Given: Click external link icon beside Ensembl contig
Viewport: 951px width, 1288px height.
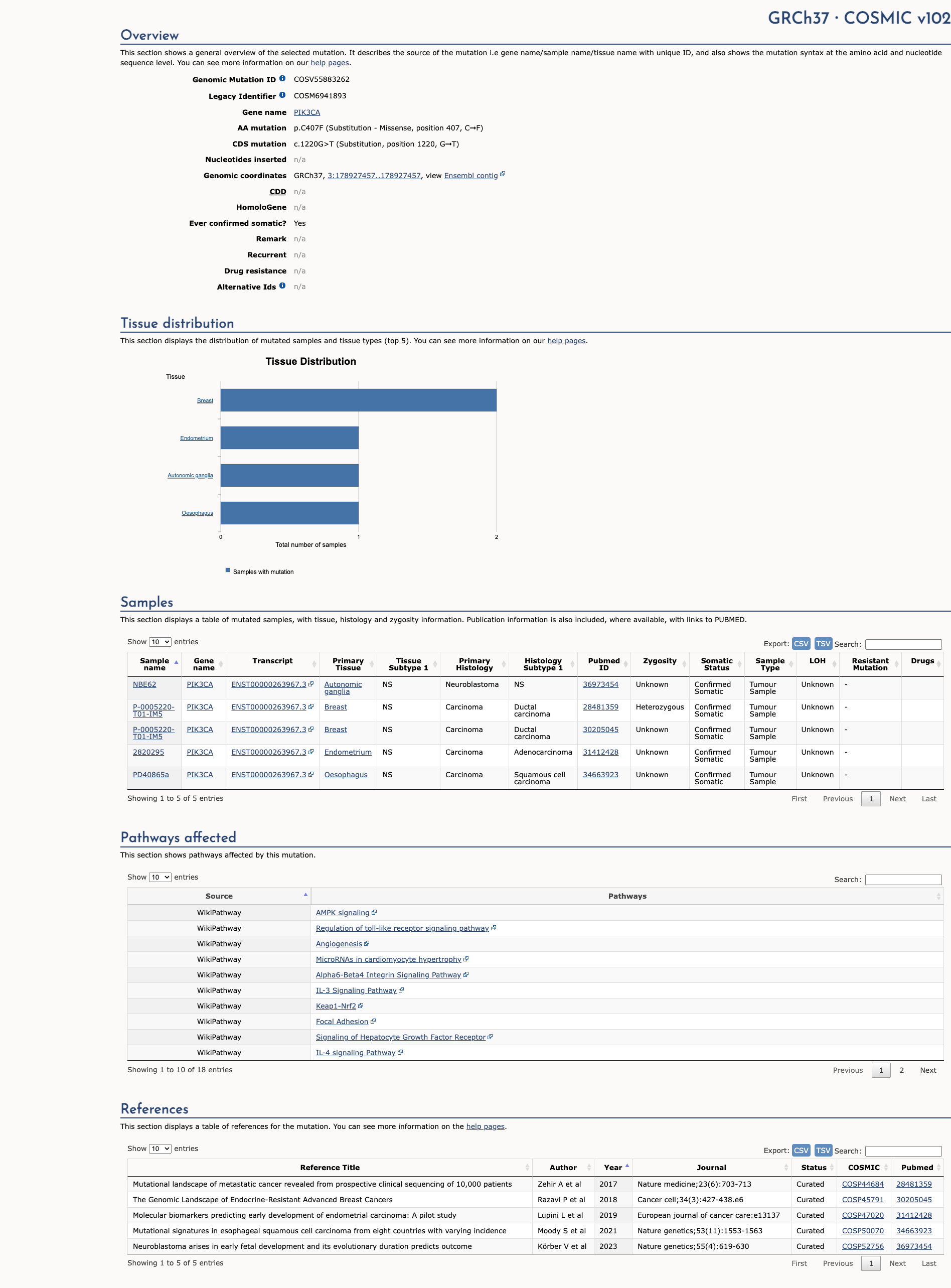Looking at the screenshot, I should pos(503,174).
